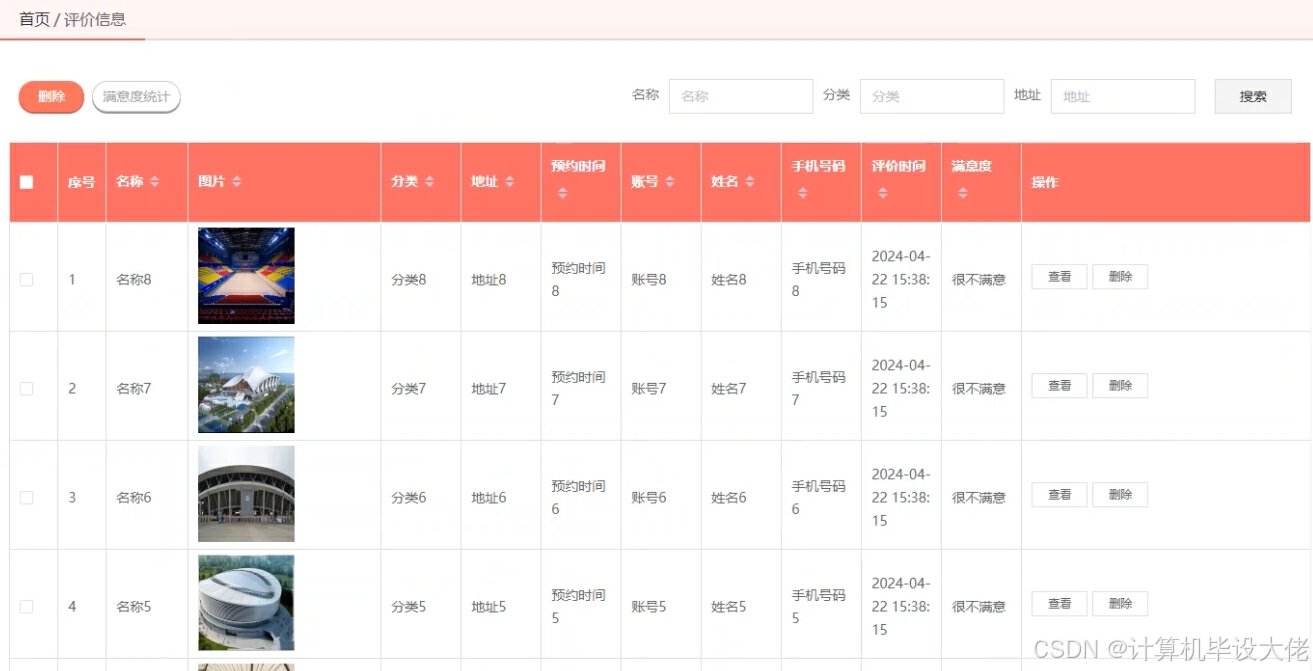The width and height of the screenshot is (1313, 671).
Task: Open the stadium entrance thumbnail for 名称6
Action: [x=246, y=494]
